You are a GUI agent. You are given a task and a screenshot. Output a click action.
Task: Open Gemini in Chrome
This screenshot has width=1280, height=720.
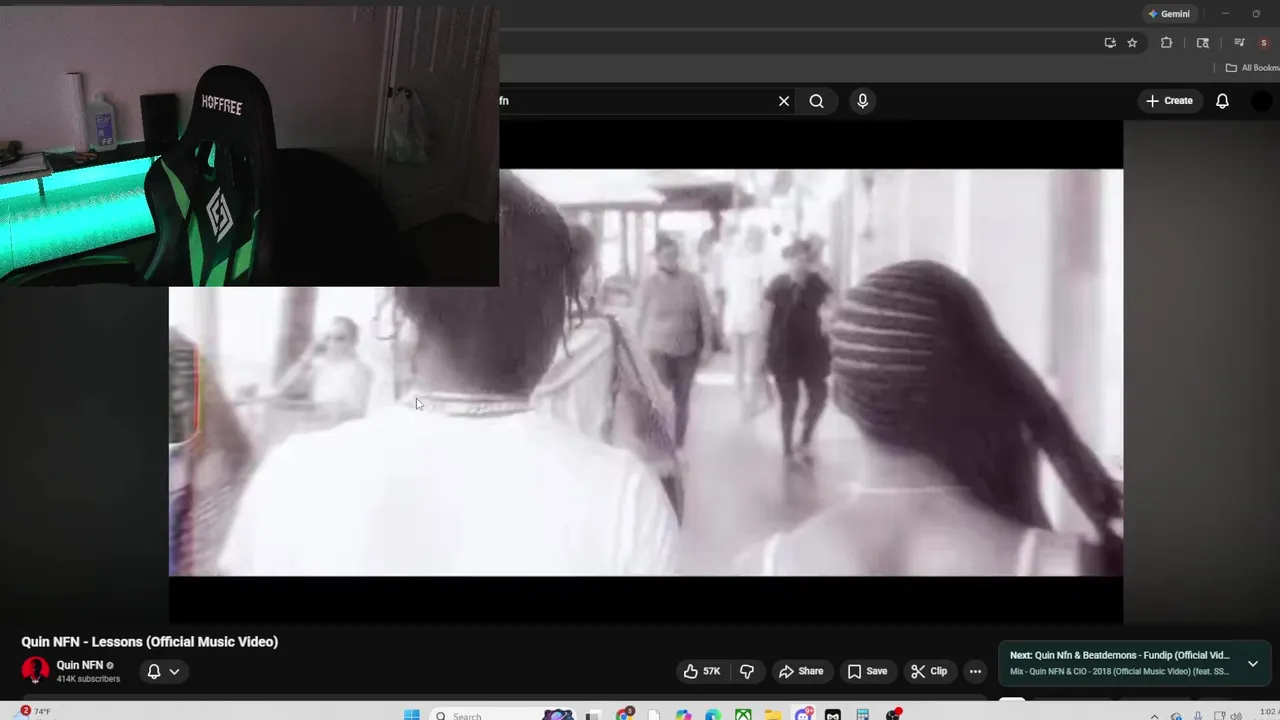pos(1169,14)
